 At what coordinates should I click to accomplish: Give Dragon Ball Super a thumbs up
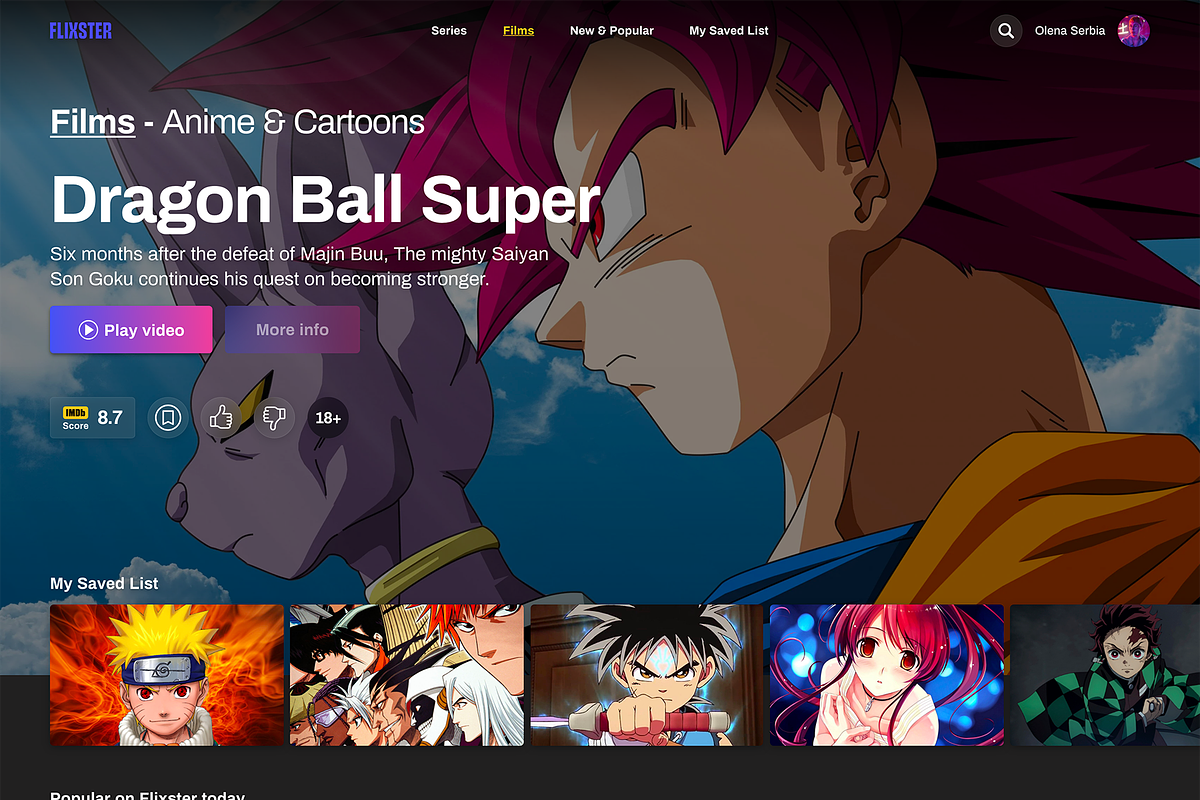click(x=221, y=418)
